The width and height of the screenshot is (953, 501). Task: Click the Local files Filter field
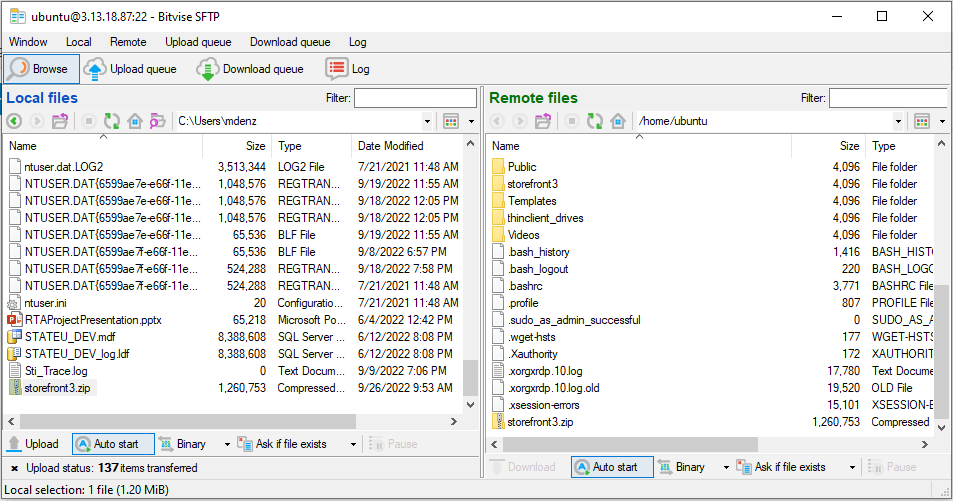coord(415,98)
